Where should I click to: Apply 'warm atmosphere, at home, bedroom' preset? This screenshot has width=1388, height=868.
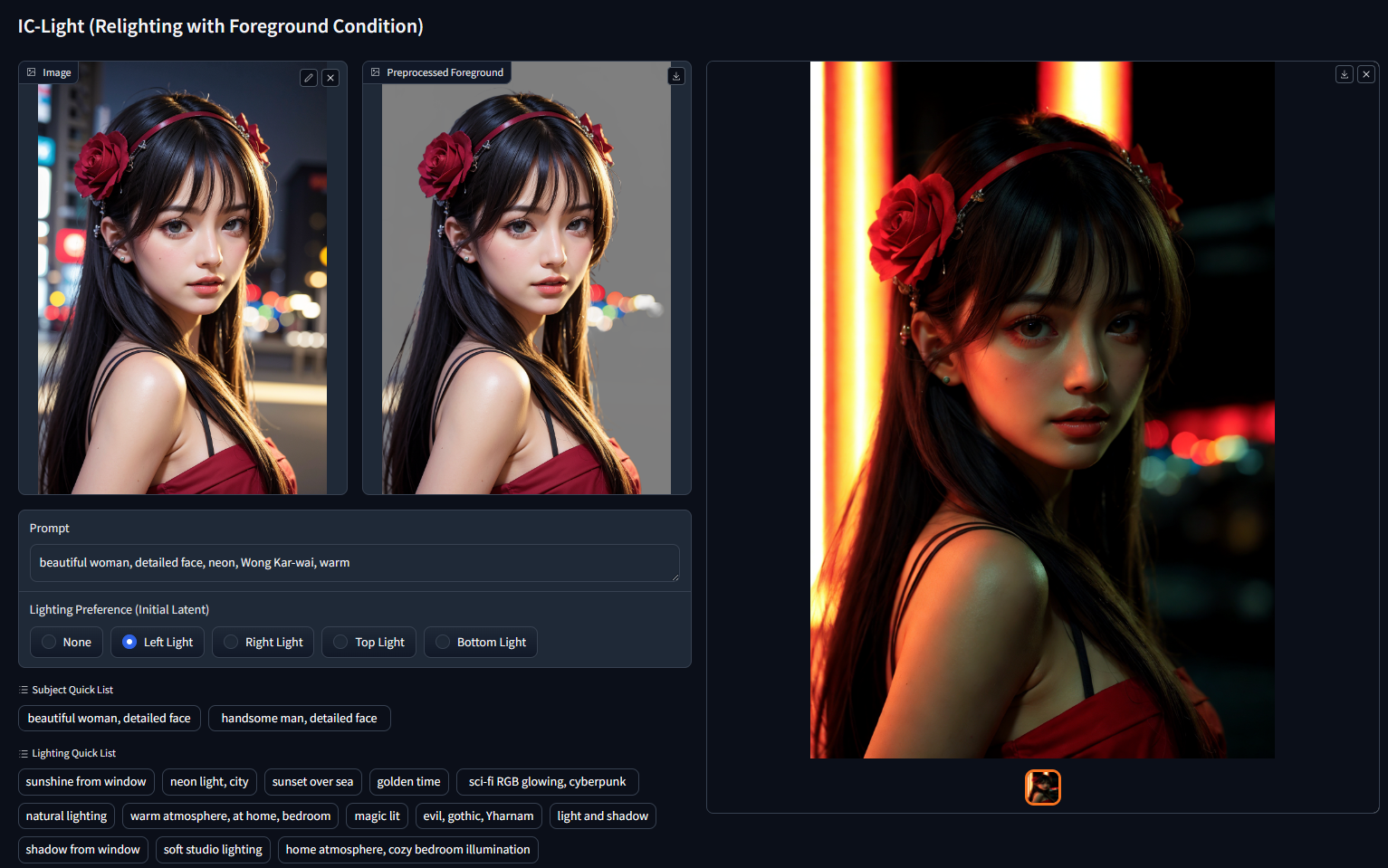231,816
